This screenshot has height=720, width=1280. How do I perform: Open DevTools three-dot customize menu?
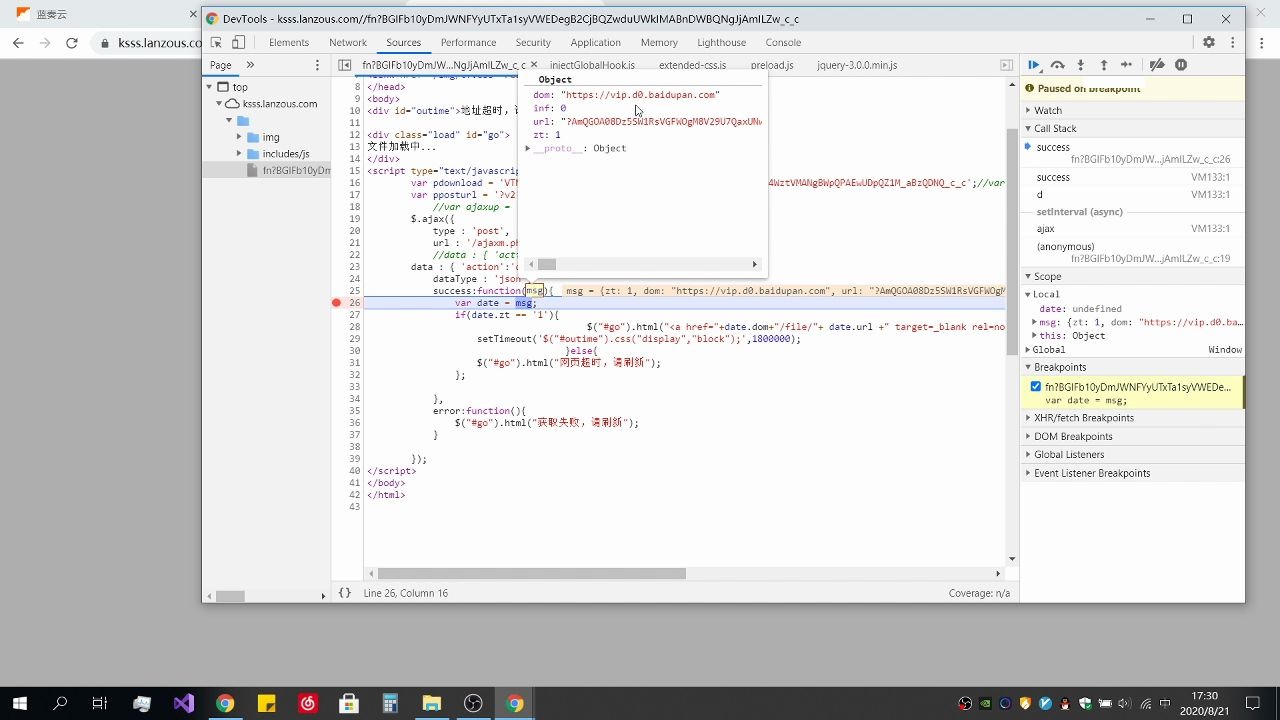tap(1233, 42)
